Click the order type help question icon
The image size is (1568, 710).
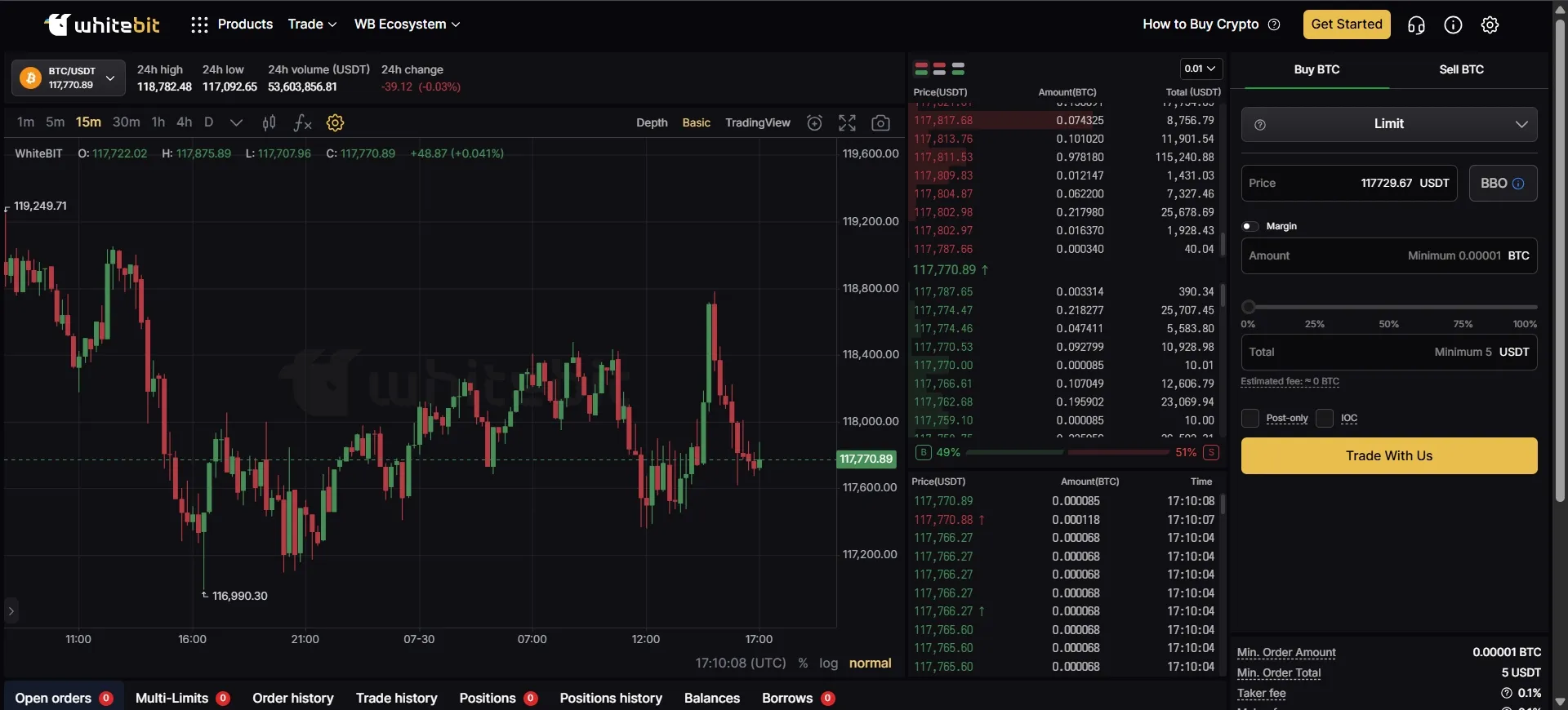(1260, 125)
